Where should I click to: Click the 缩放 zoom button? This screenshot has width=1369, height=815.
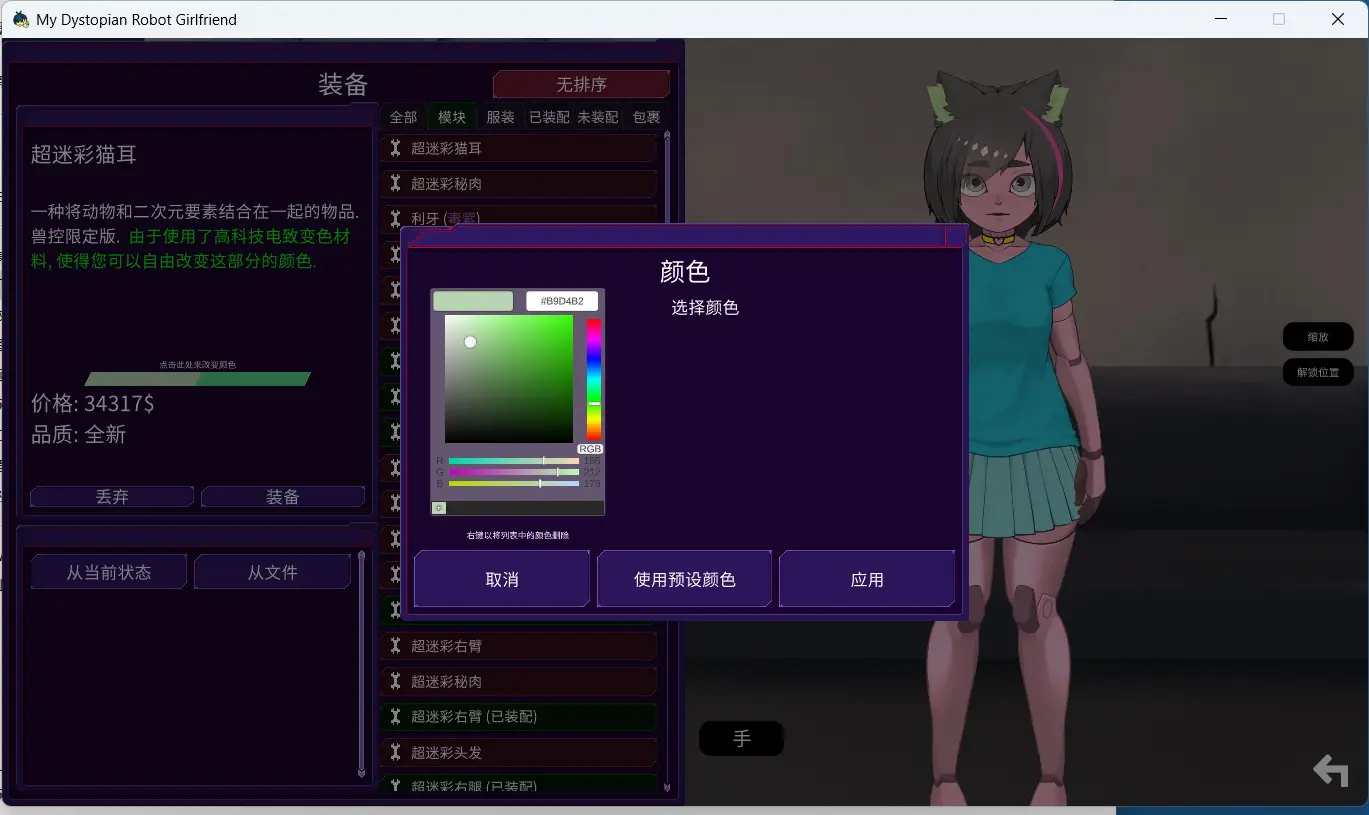(1318, 337)
